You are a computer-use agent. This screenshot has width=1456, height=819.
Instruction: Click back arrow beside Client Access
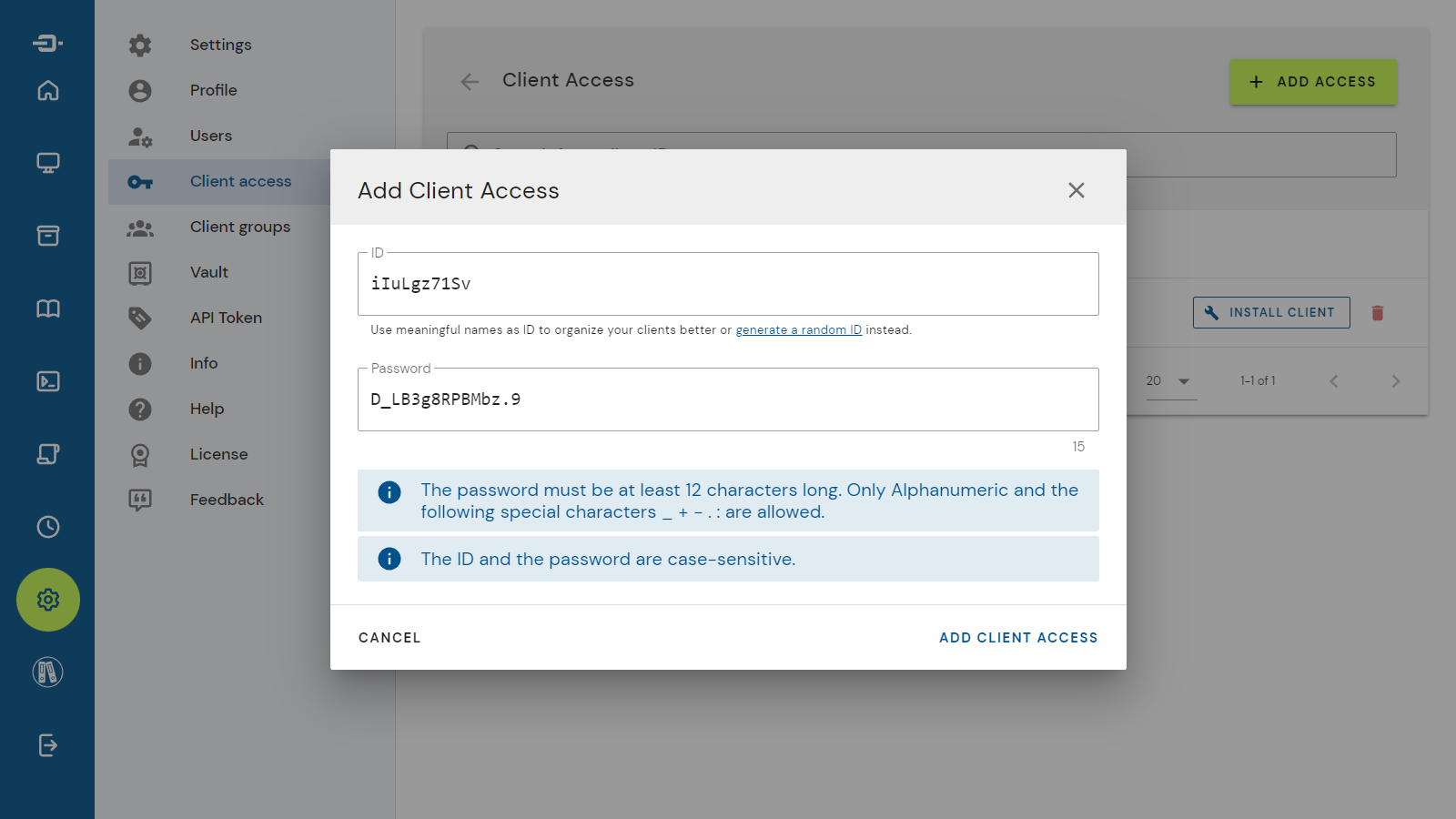point(470,82)
